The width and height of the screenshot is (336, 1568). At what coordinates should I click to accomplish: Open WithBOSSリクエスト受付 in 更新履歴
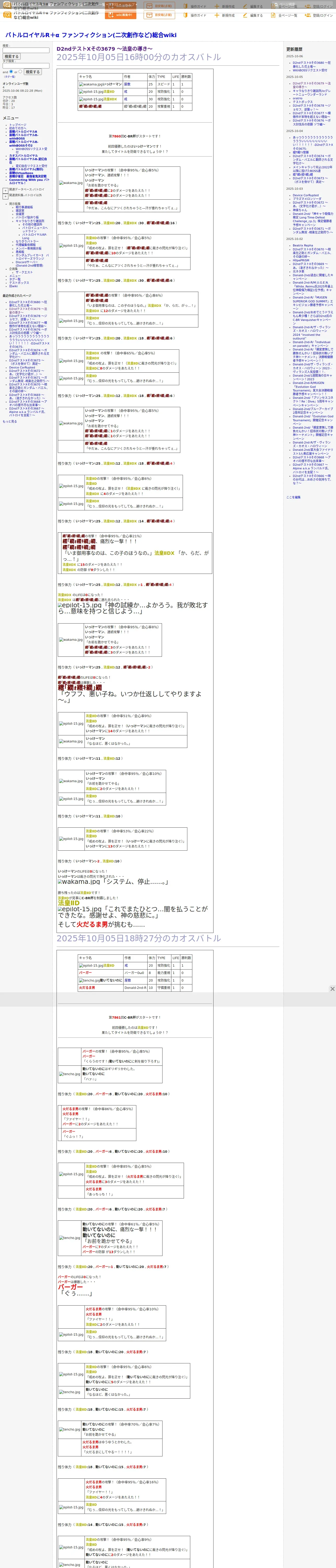click(x=310, y=70)
